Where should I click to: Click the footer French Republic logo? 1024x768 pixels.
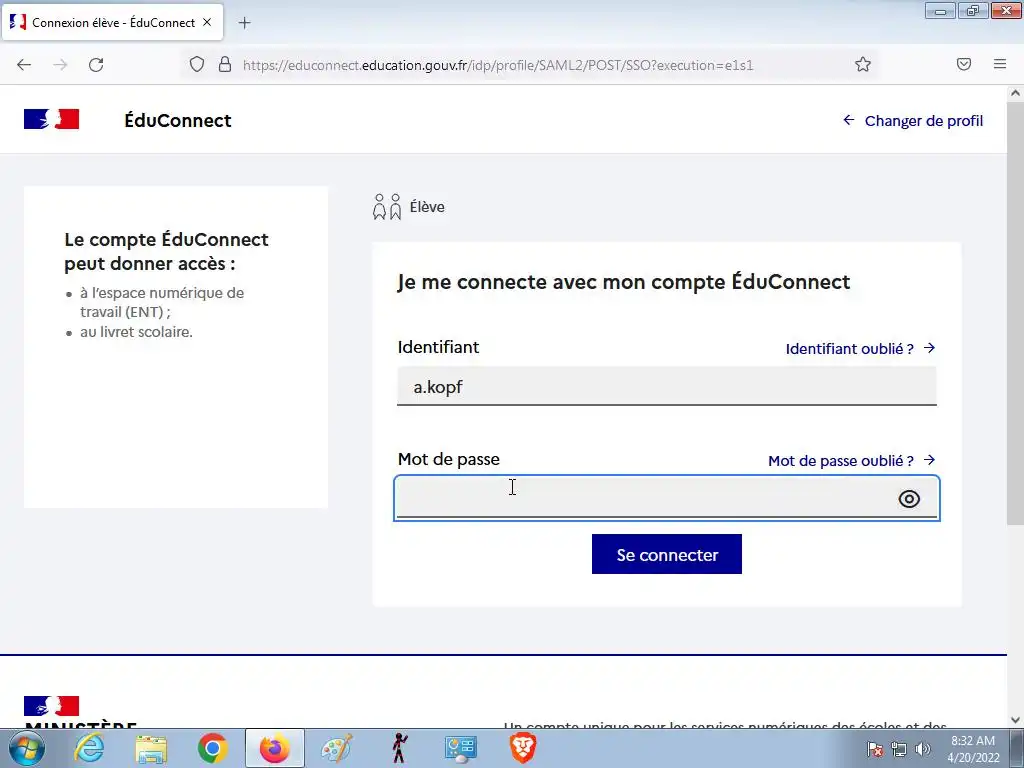(x=52, y=706)
